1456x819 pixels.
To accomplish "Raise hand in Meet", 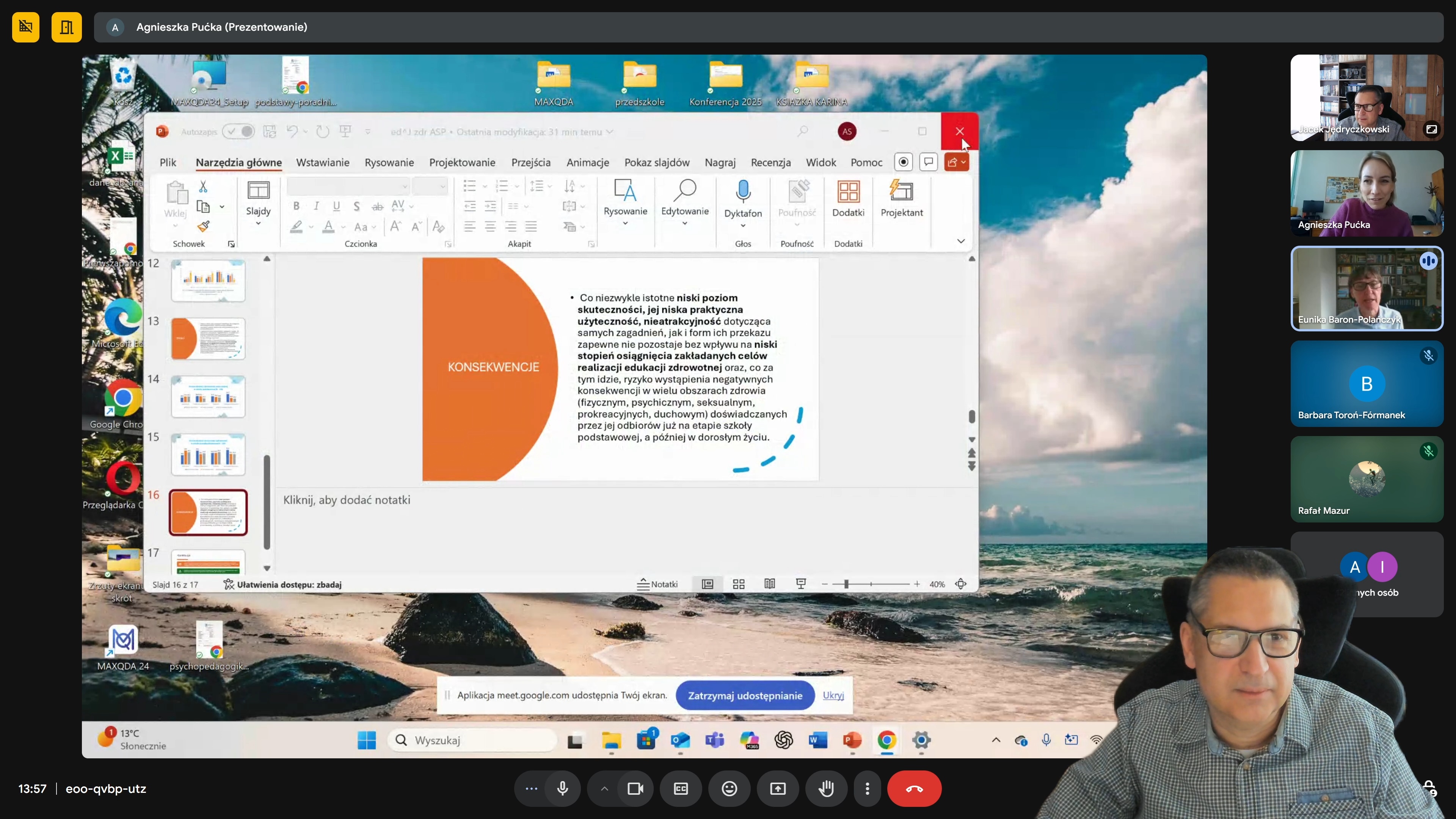I will click(x=826, y=789).
